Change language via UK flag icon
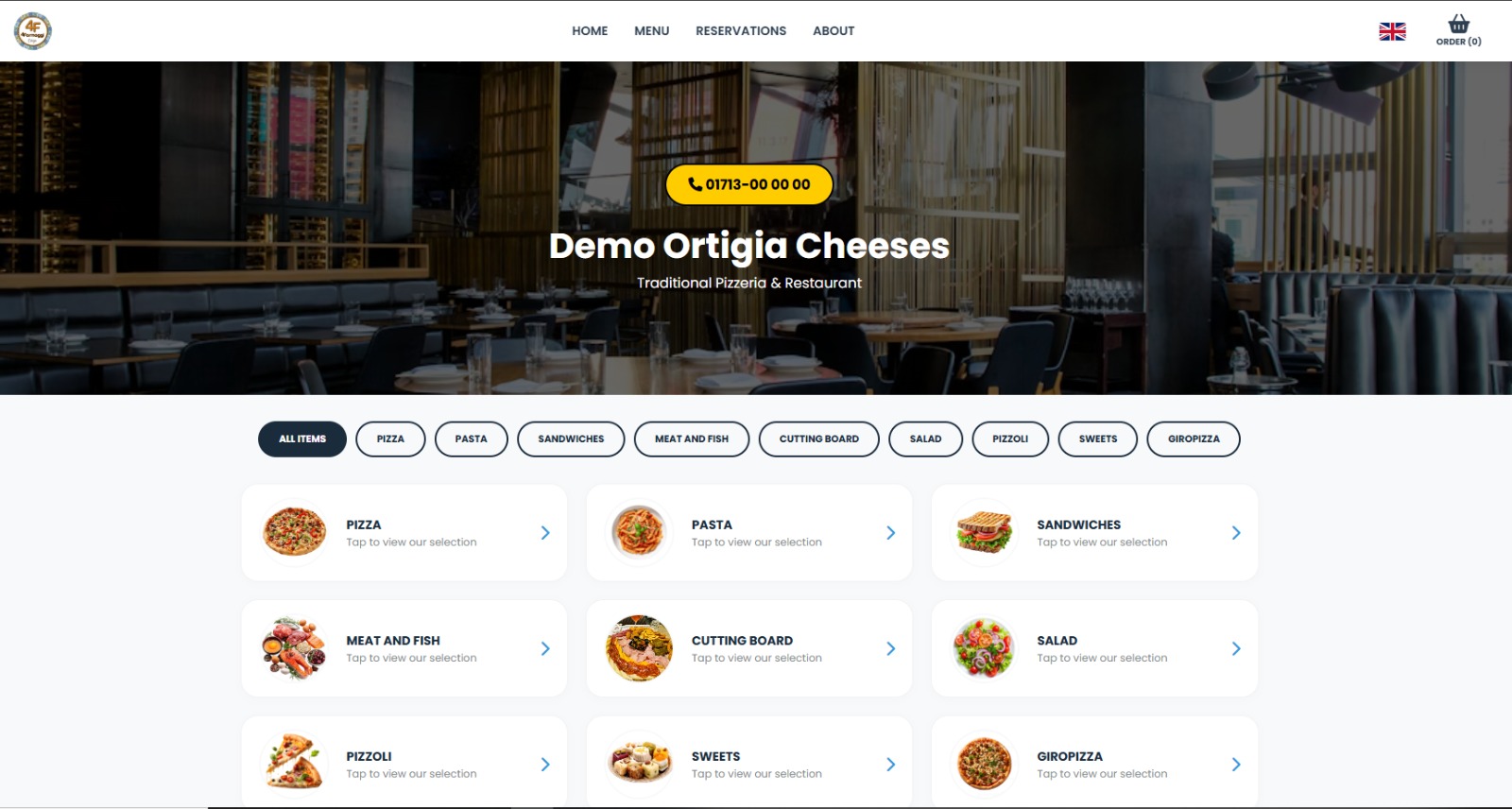This screenshot has height=809, width=1512. [1391, 31]
